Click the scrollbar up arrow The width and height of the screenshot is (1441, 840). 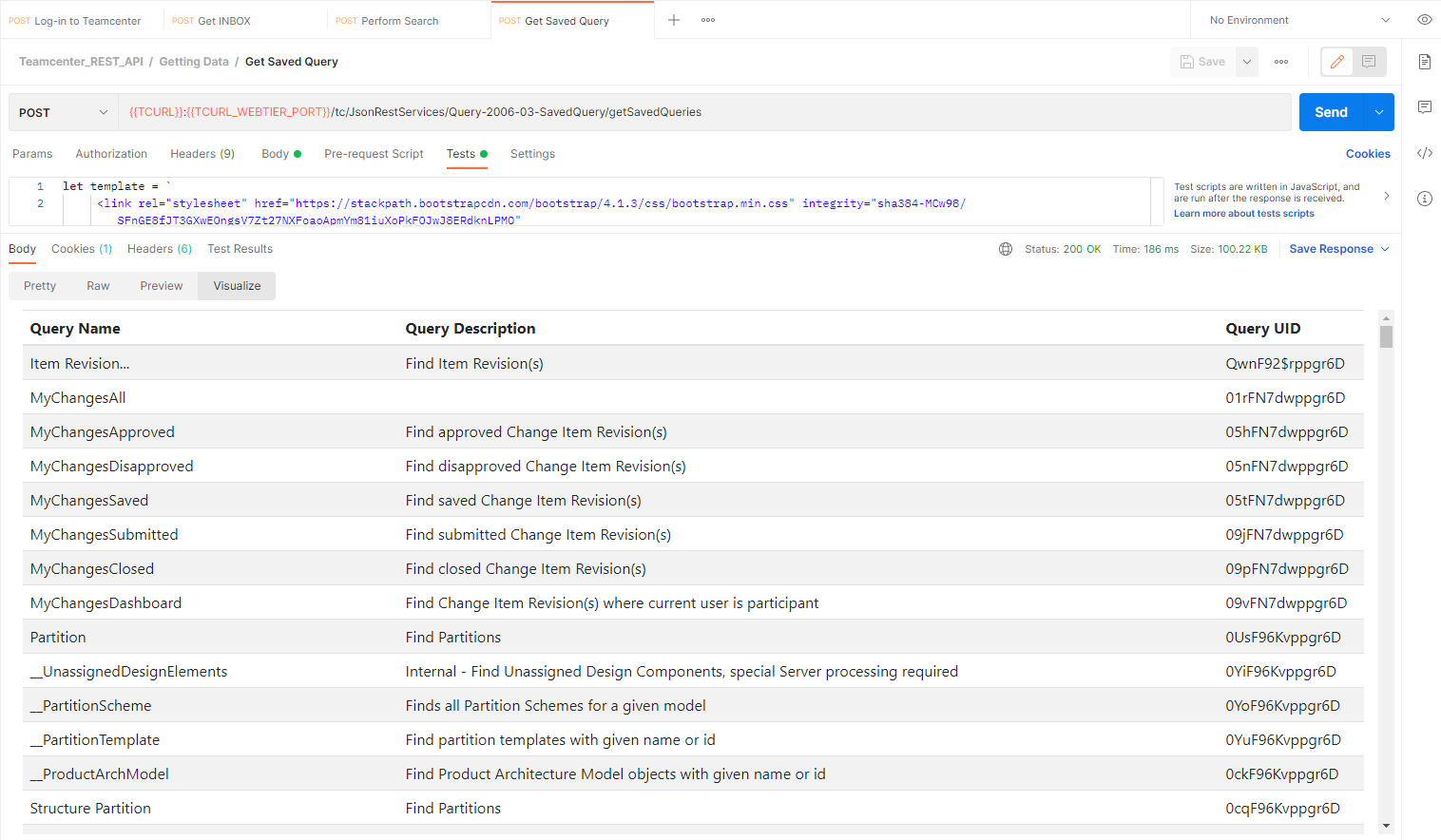point(1386,318)
